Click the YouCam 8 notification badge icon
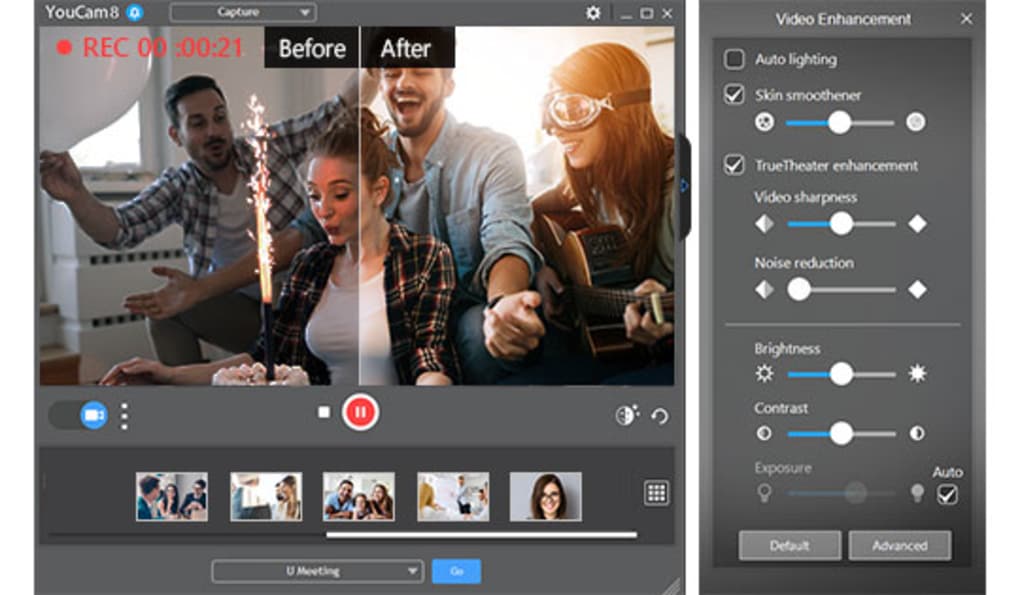 click(135, 13)
